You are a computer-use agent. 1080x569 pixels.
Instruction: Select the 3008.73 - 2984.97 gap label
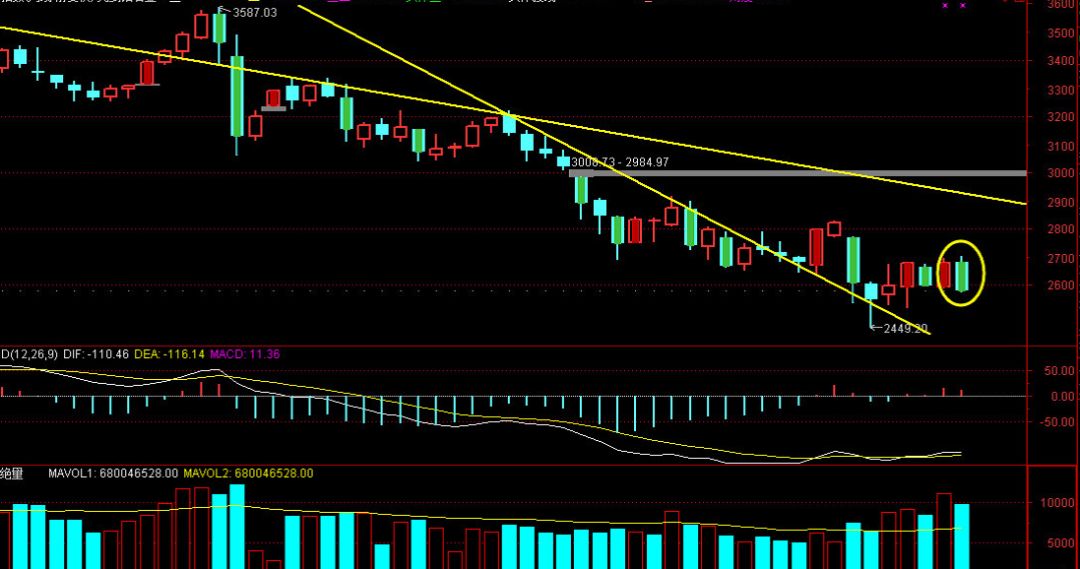pyautogui.click(x=620, y=162)
